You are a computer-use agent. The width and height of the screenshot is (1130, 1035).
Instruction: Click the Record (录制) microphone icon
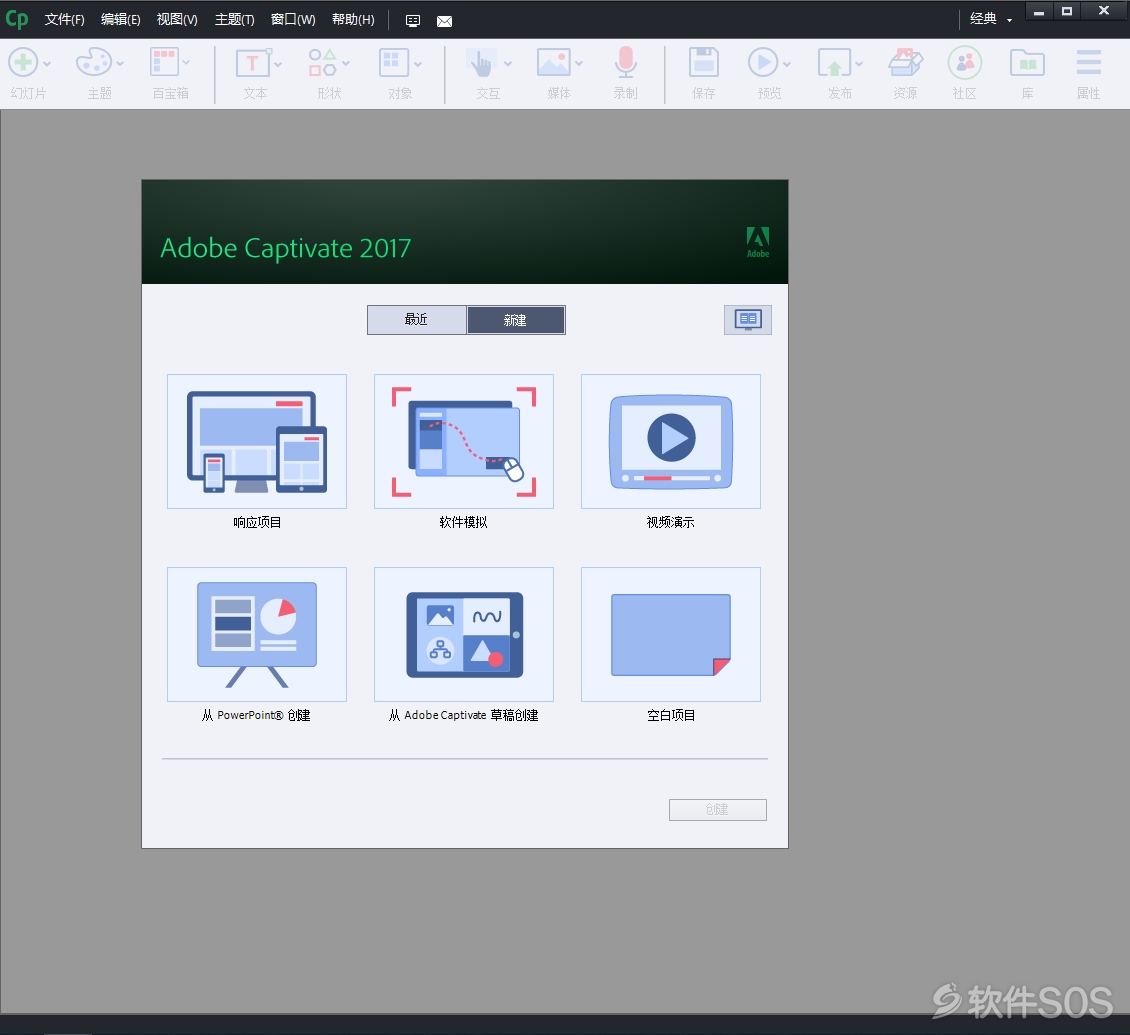(x=626, y=63)
